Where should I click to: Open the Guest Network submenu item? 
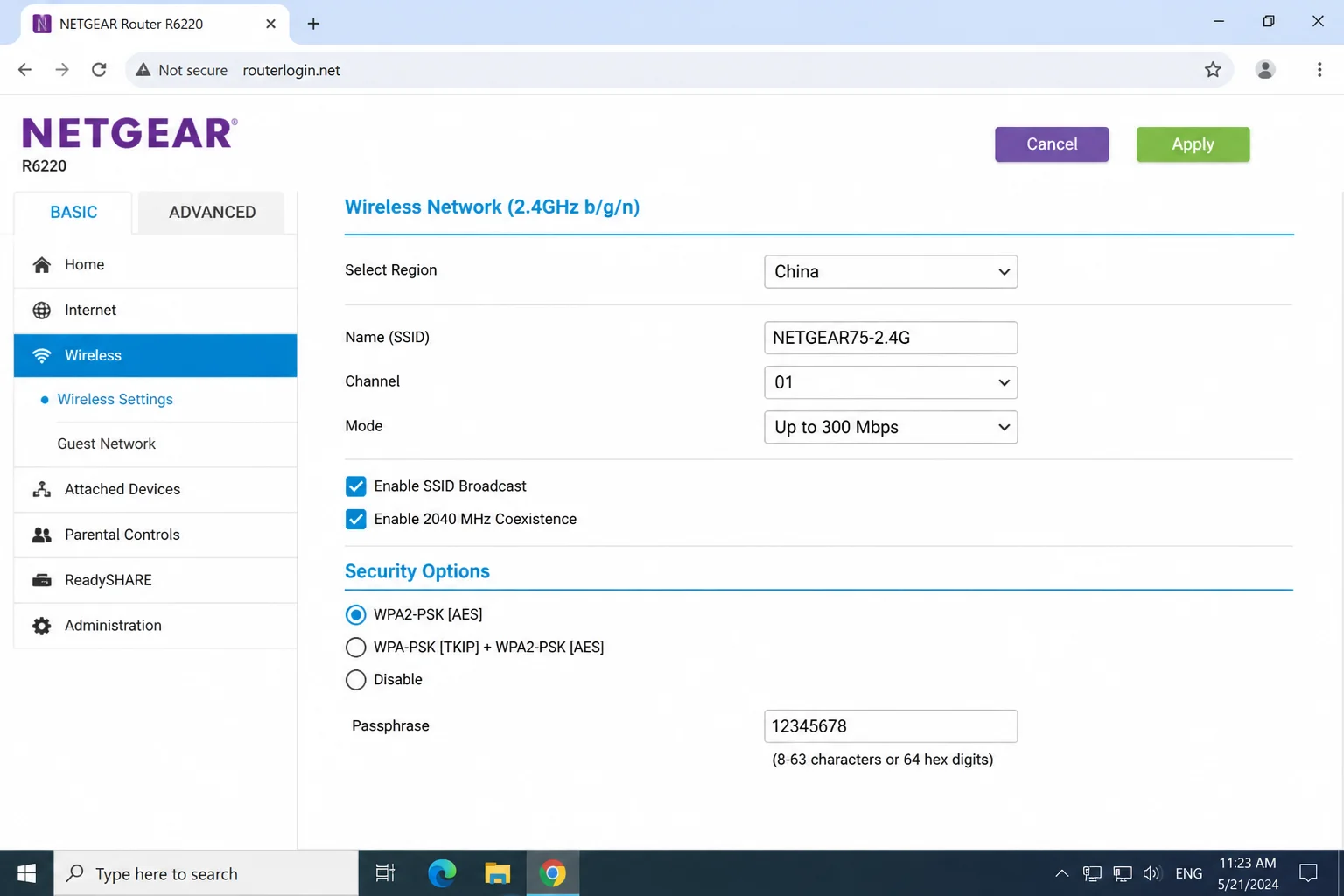click(106, 444)
